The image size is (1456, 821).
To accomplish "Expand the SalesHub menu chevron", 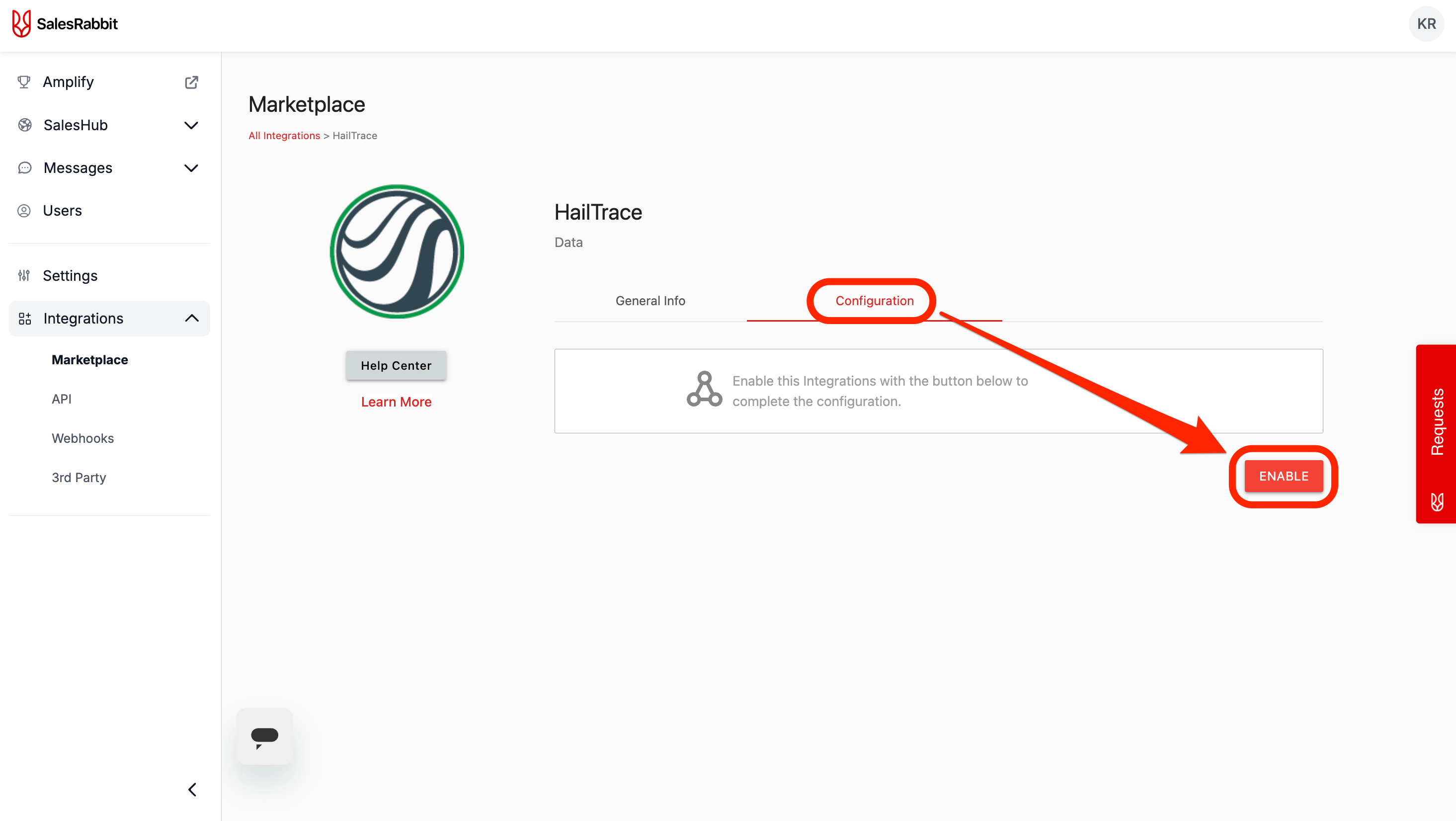I will click(191, 125).
